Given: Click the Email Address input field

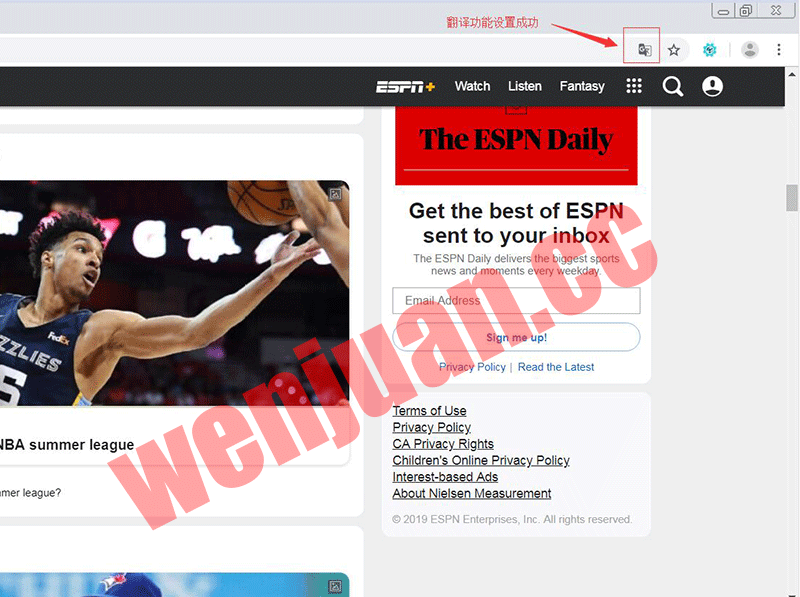Looking at the screenshot, I should tap(516, 301).
